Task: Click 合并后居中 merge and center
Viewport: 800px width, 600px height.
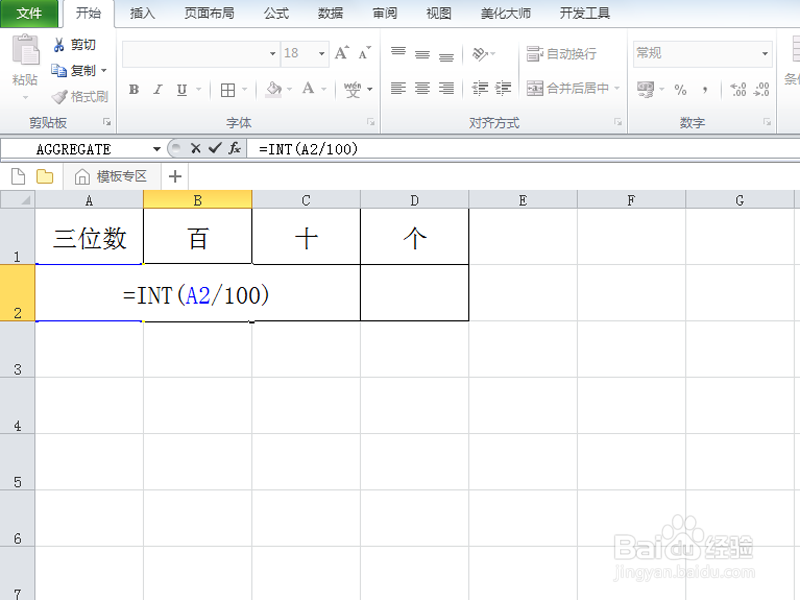Action: coord(567,88)
